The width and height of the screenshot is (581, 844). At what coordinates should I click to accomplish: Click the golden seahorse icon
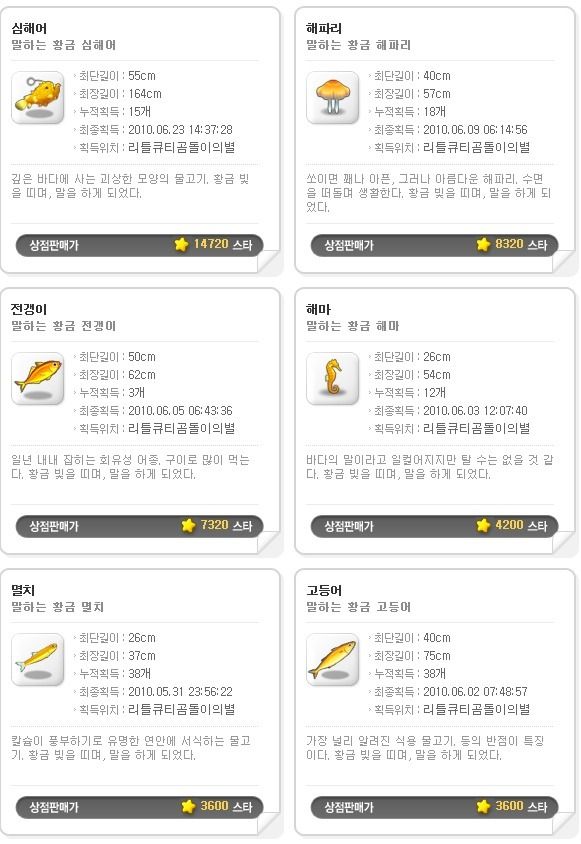[x=332, y=378]
